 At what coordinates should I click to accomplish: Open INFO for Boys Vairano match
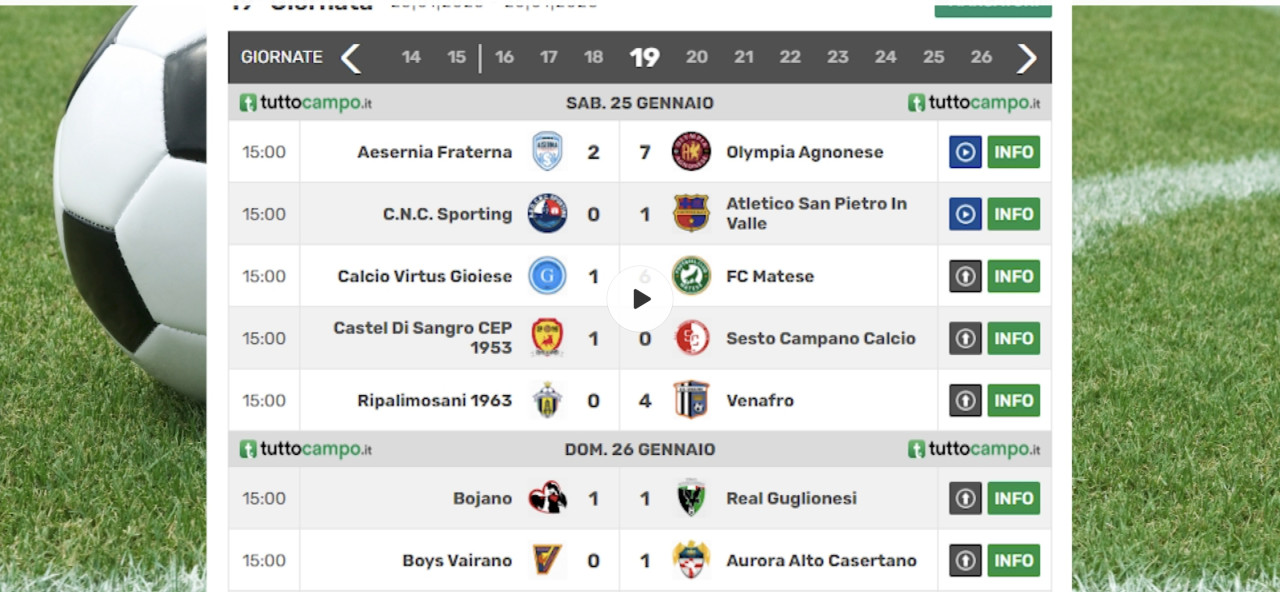[1014, 560]
